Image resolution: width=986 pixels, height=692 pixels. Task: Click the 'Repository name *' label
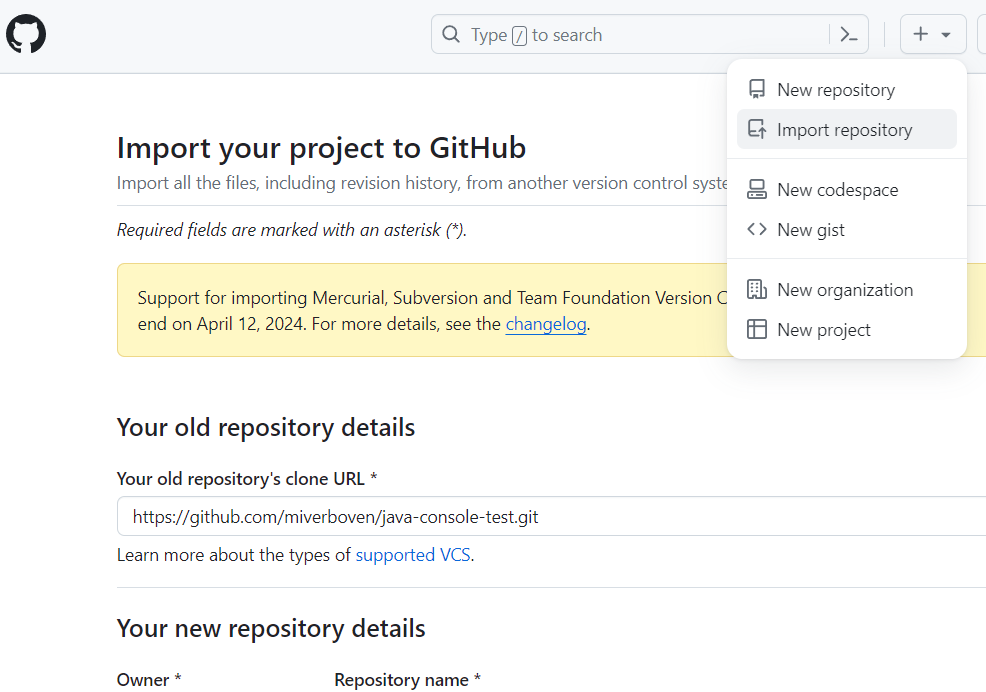point(407,680)
